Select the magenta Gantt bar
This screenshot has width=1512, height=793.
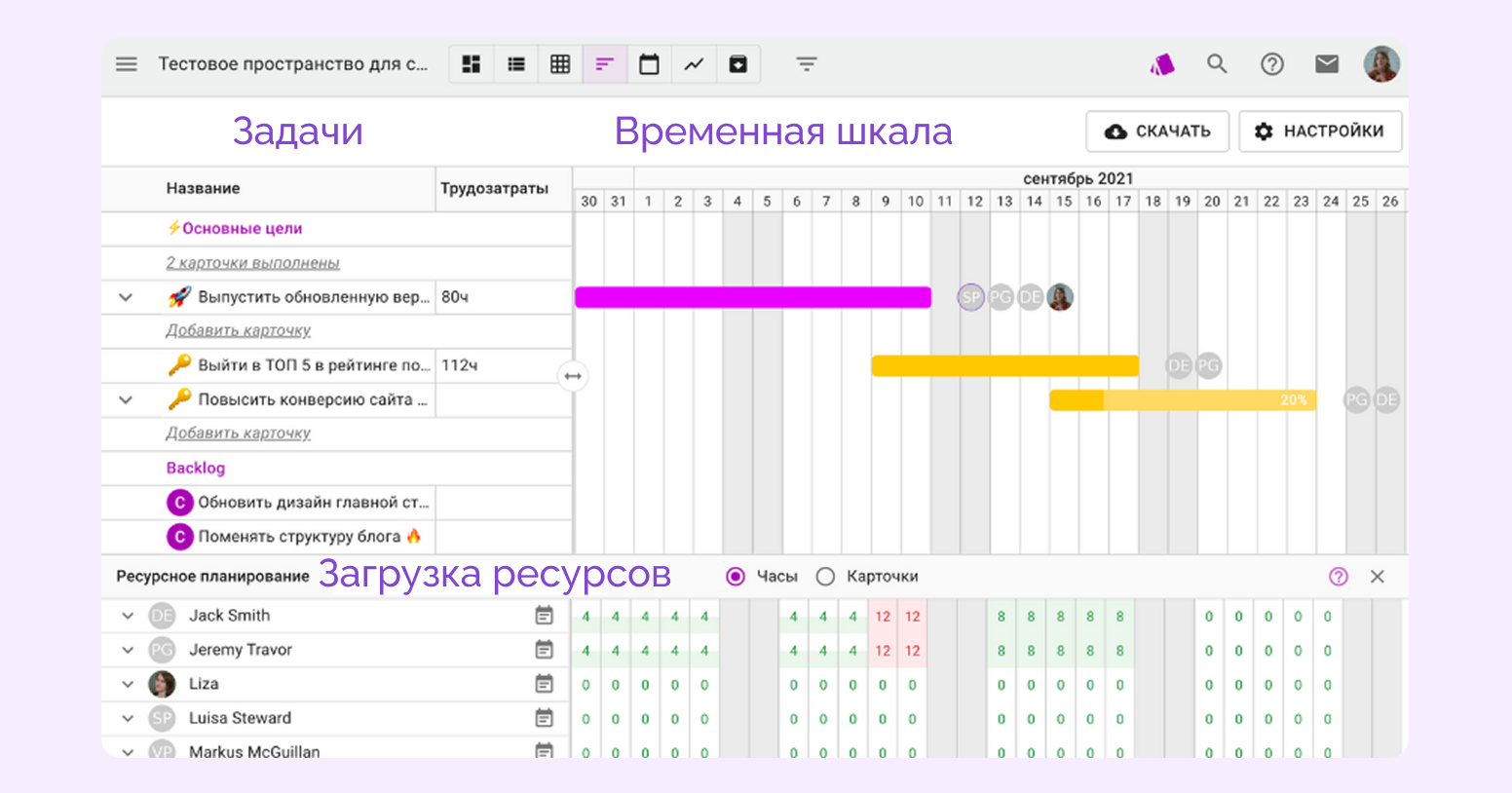coord(753,297)
